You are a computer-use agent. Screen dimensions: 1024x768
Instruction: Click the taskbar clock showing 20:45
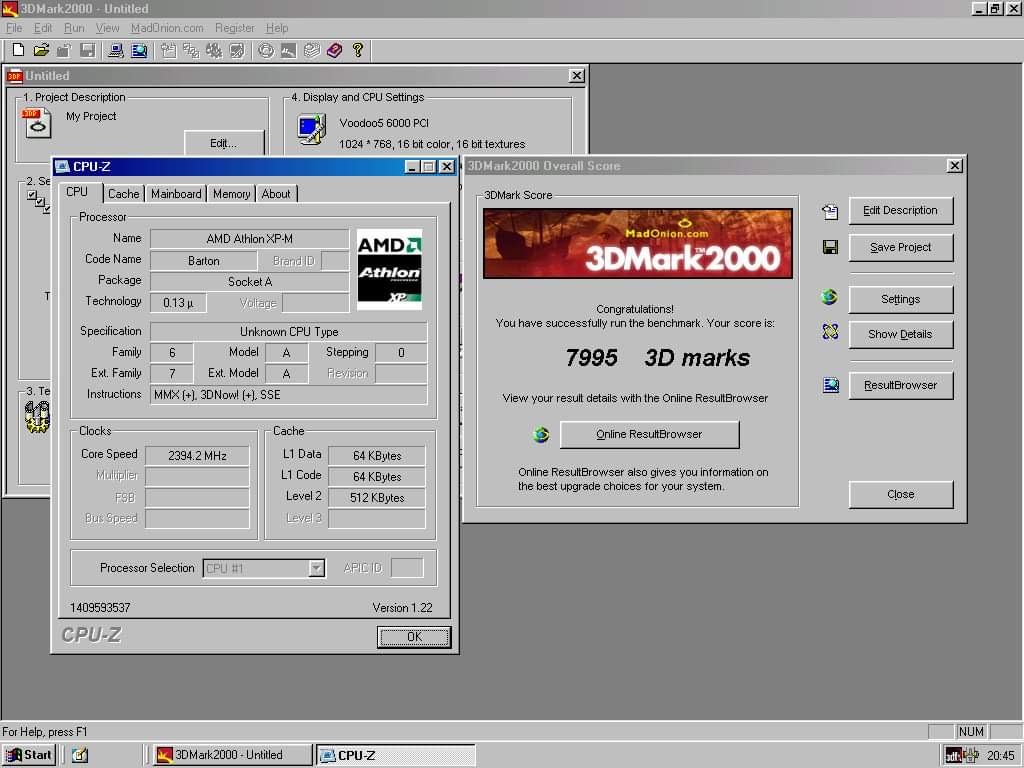tap(1000, 756)
